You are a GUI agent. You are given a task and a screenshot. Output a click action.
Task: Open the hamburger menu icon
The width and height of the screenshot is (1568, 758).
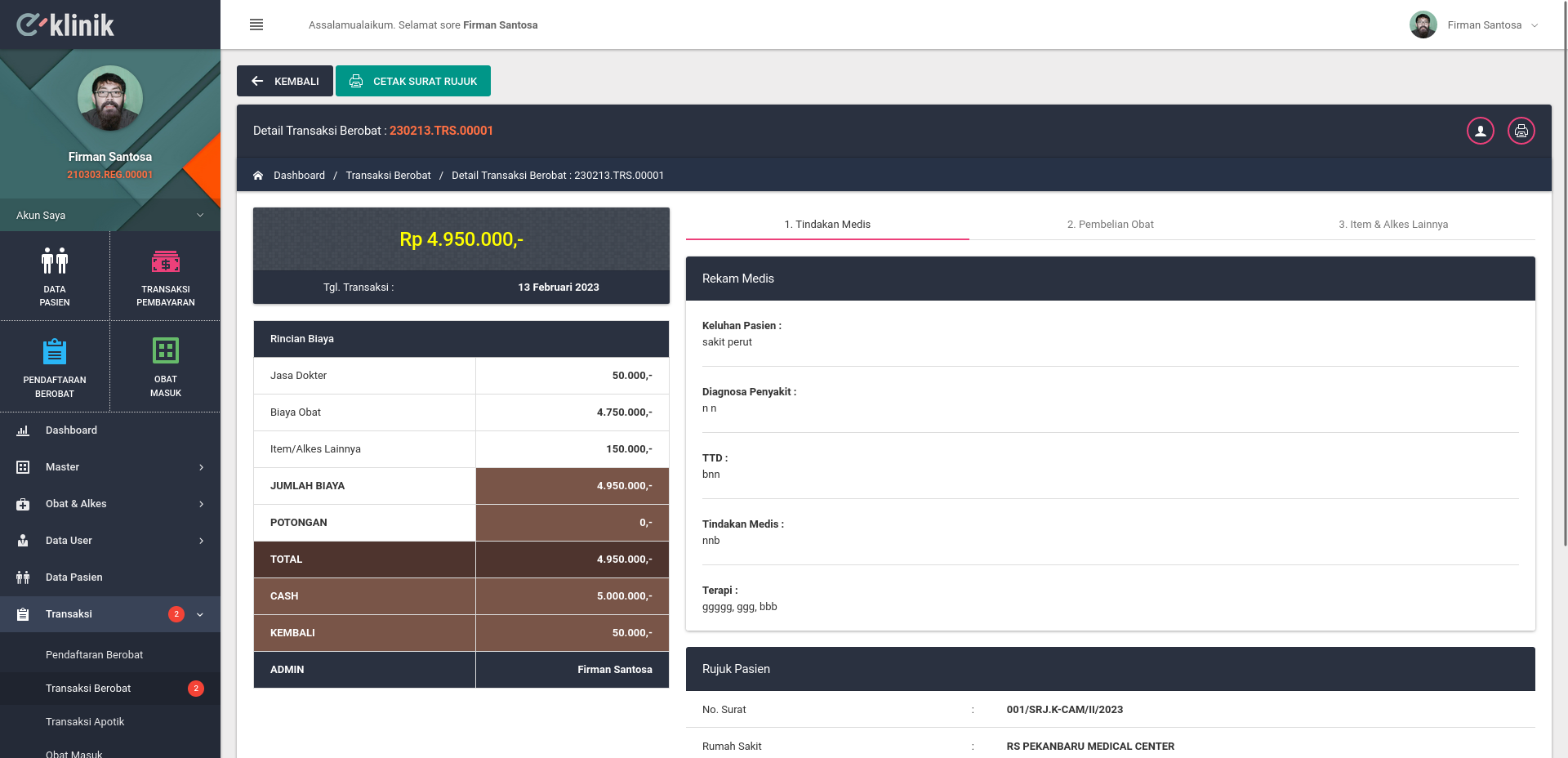(256, 25)
